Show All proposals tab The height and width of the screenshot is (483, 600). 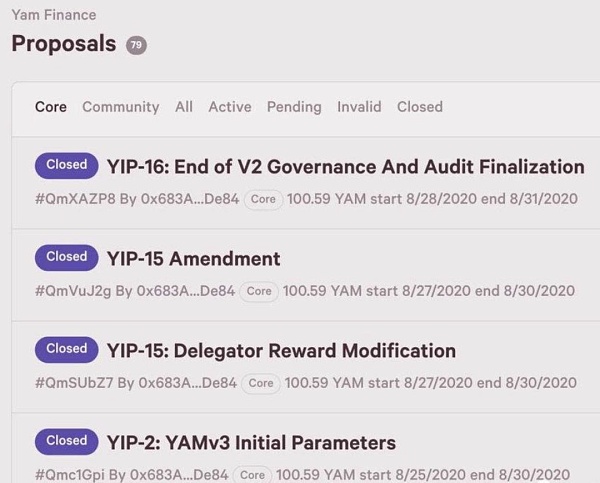point(184,107)
